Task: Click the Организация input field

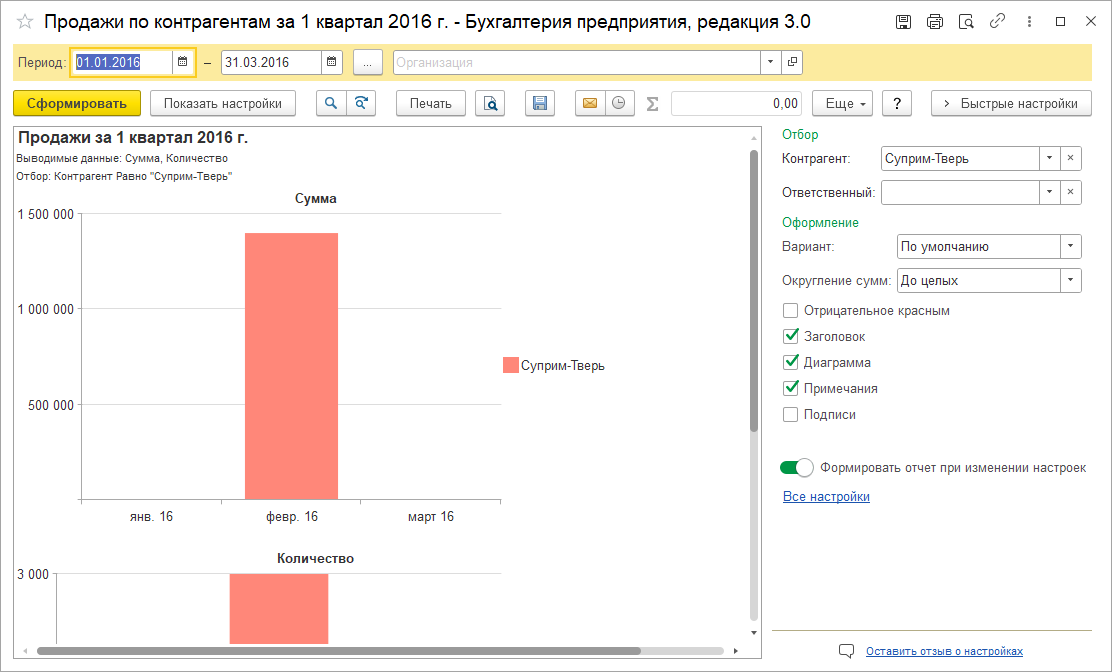Action: point(577,62)
